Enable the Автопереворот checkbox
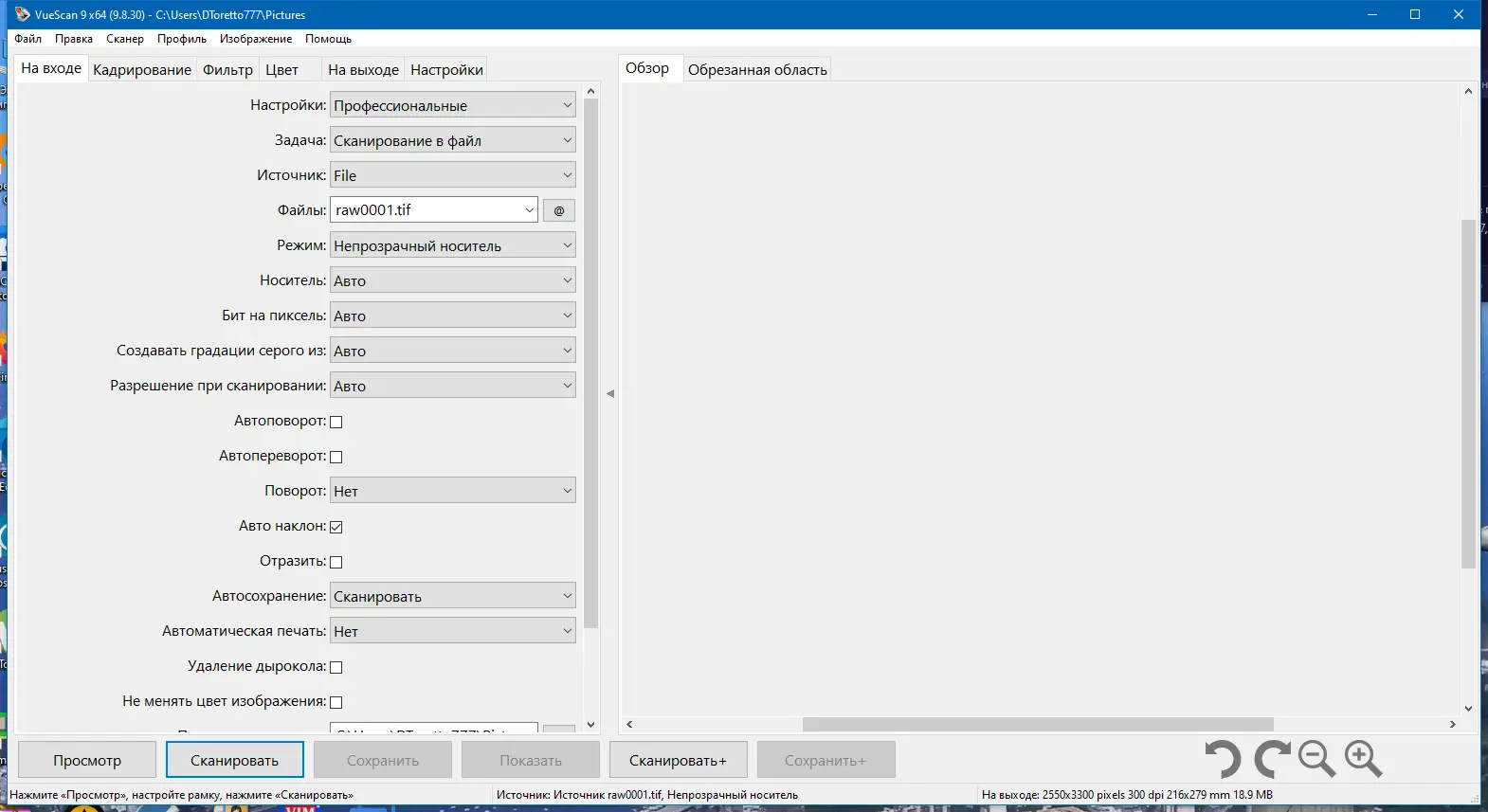 click(x=336, y=457)
